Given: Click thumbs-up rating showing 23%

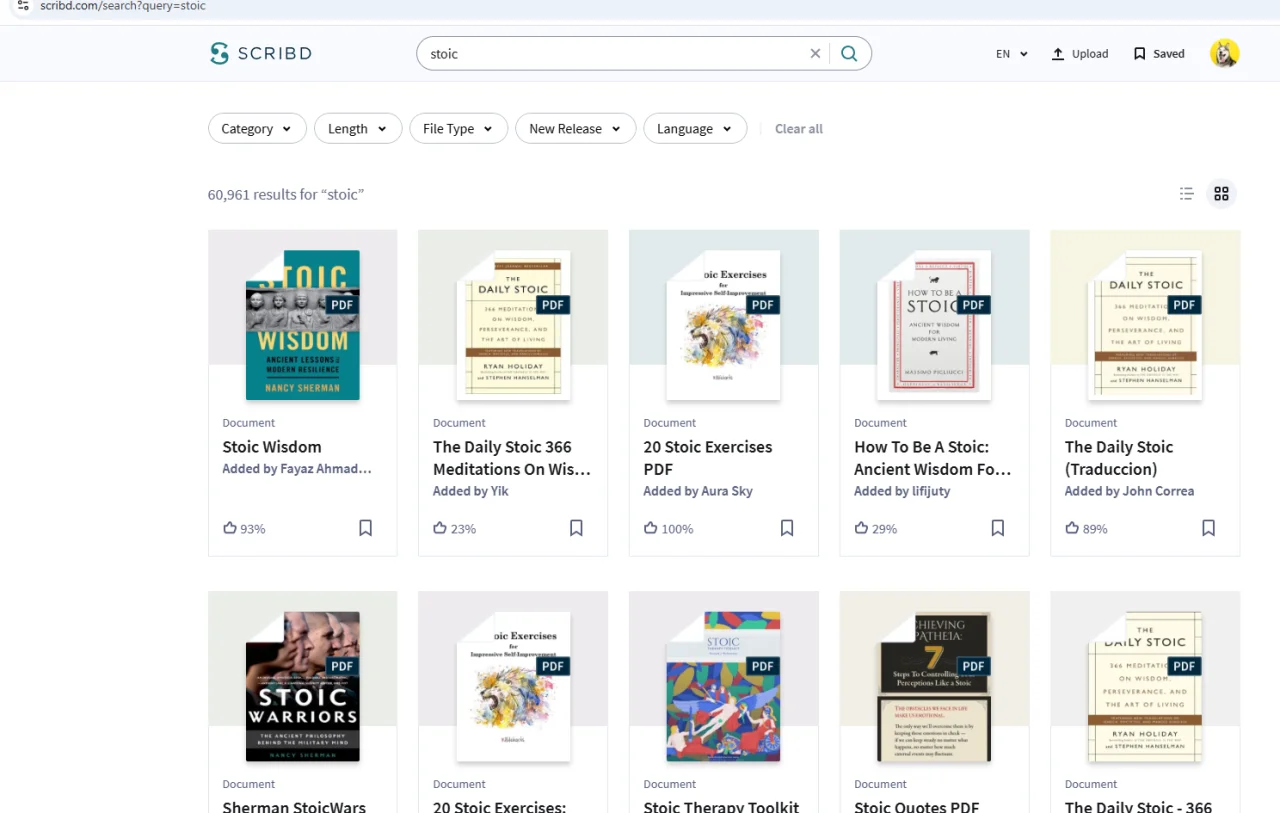Looking at the screenshot, I should pos(440,528).
